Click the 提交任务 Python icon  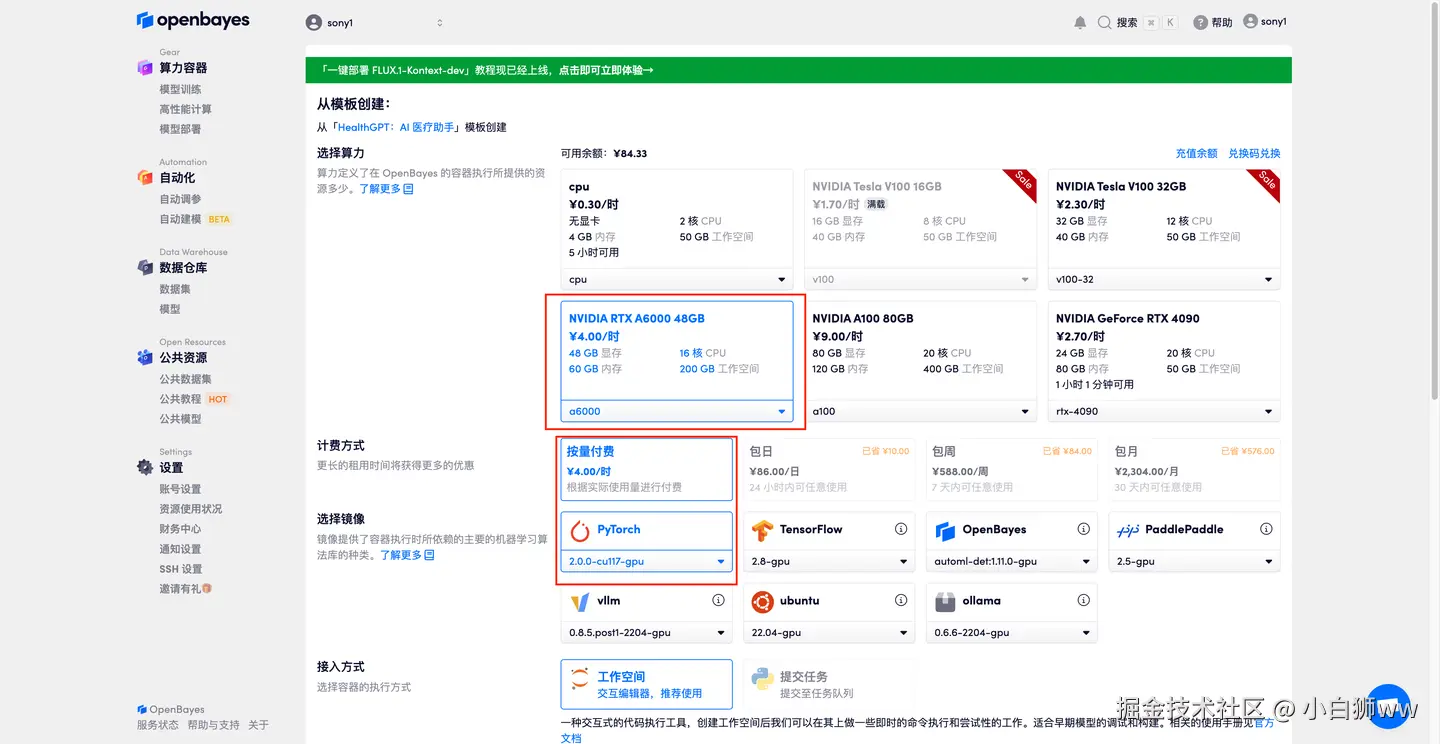click(762, 680)
